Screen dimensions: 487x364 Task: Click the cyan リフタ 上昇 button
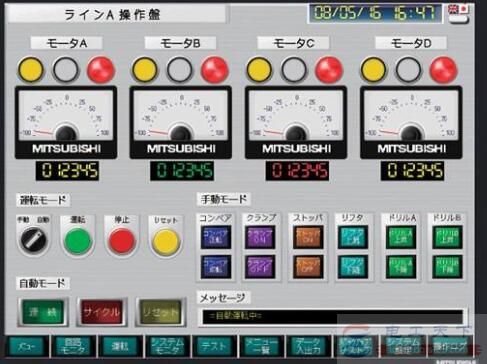(353, 237)
